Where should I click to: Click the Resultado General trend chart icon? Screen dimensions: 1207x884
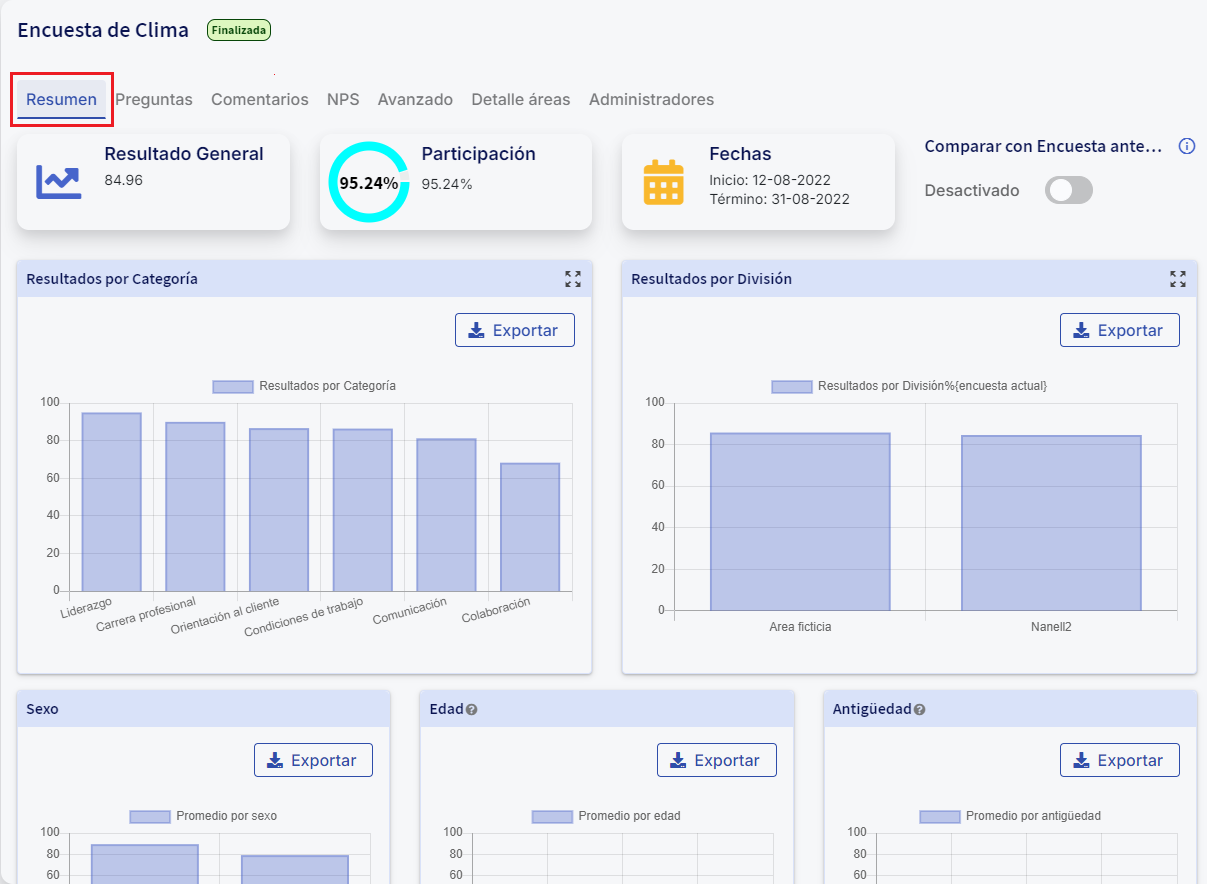tap(58, 182)
